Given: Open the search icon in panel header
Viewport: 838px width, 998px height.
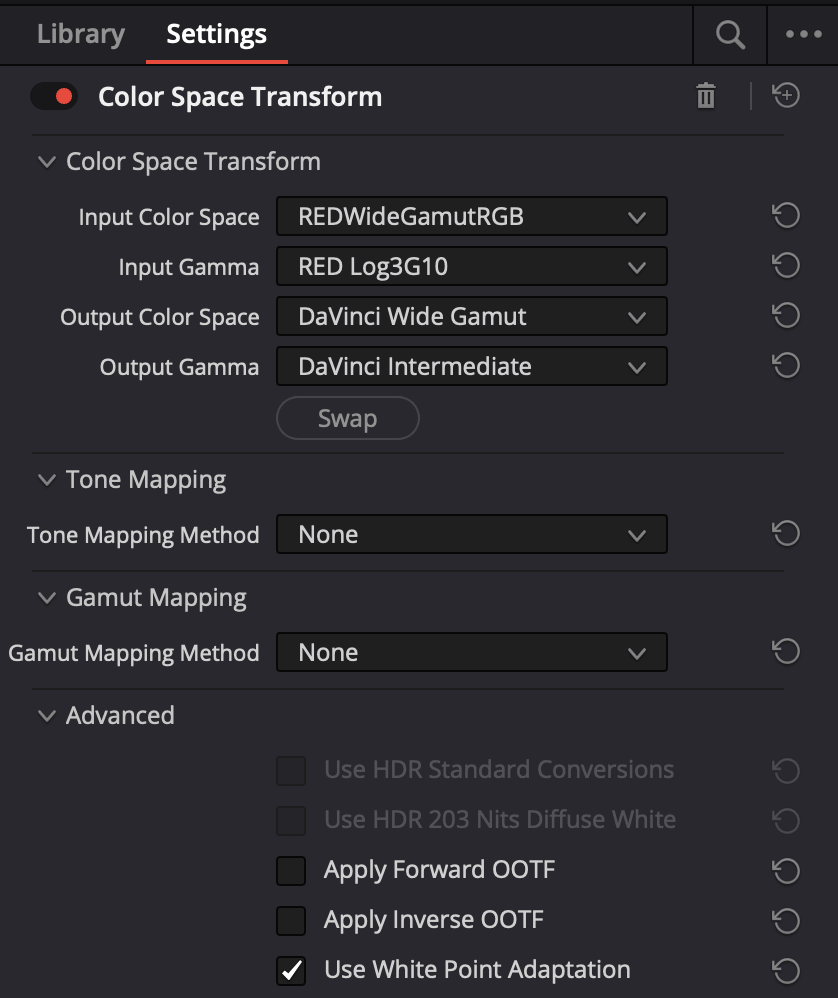Looking at the screenshot, I should 730,34.
